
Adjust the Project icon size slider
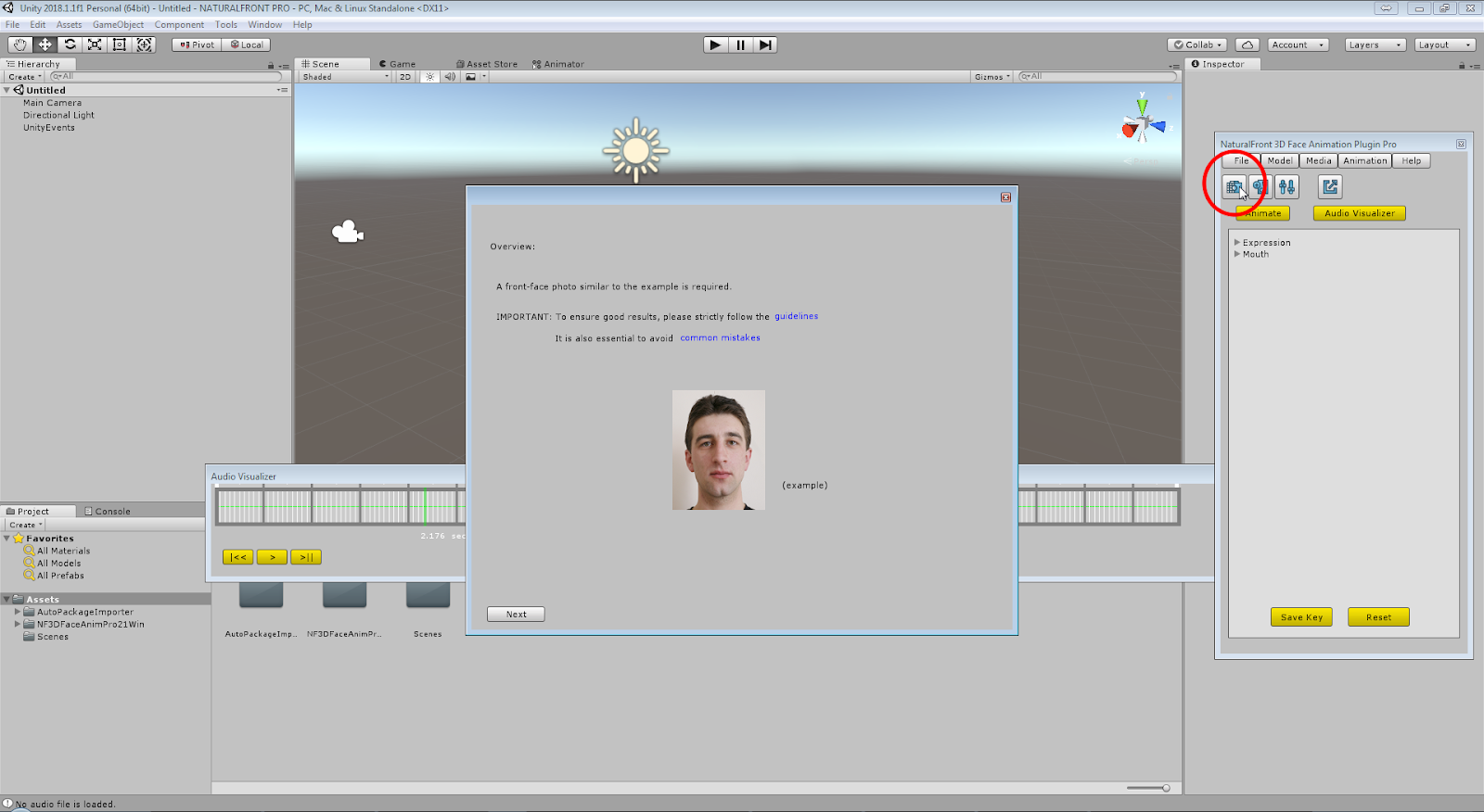click(x=1148, y=788)
